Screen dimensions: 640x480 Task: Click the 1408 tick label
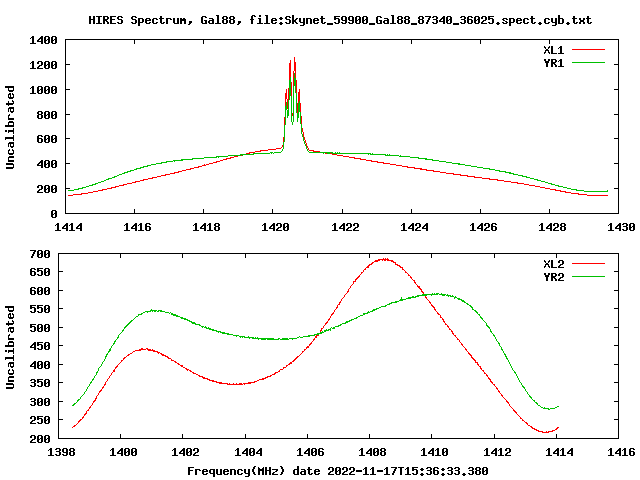coord(372,452)
